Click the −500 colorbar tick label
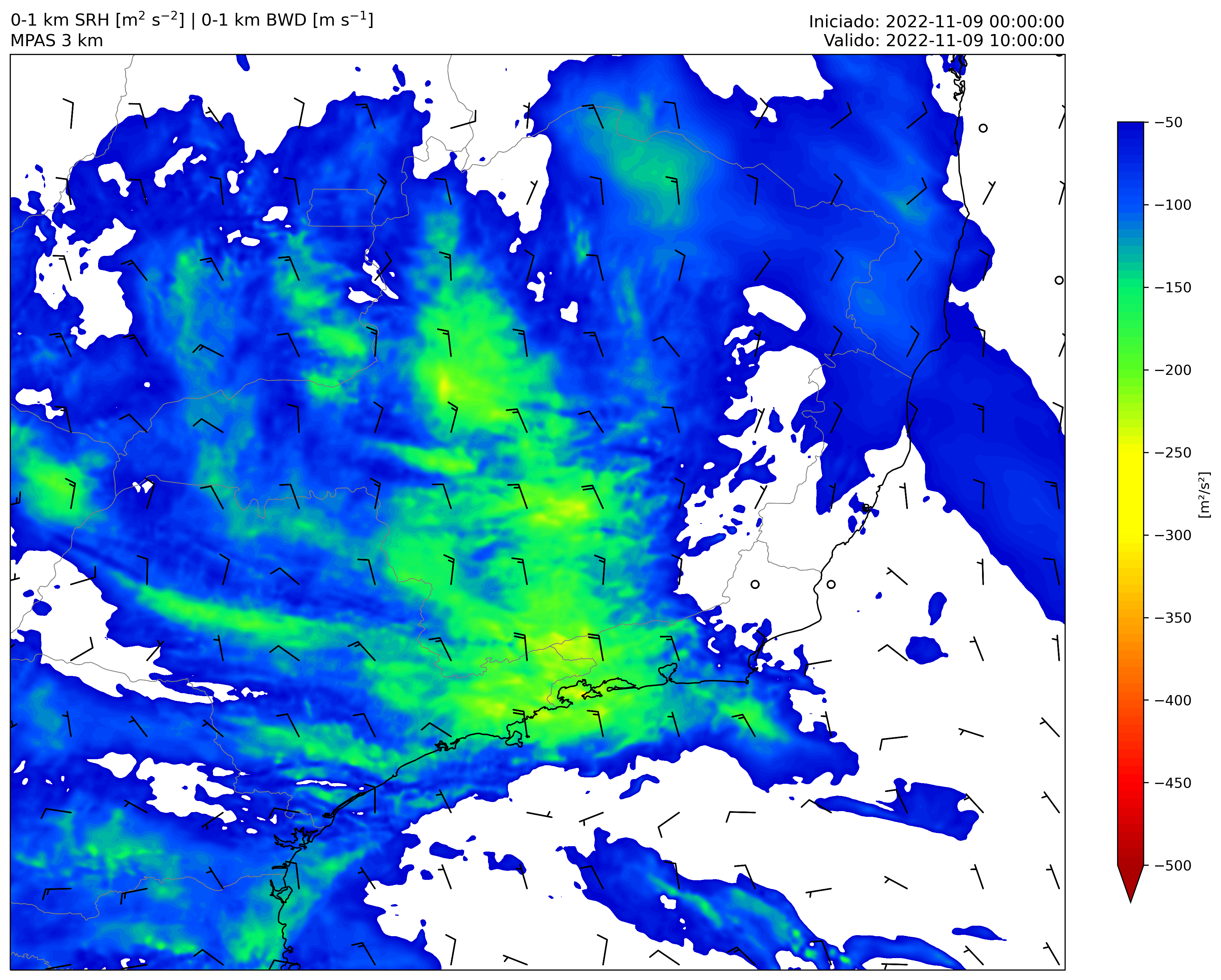The width and height of the screenshot is (1221, 980). pos(1172,866)
